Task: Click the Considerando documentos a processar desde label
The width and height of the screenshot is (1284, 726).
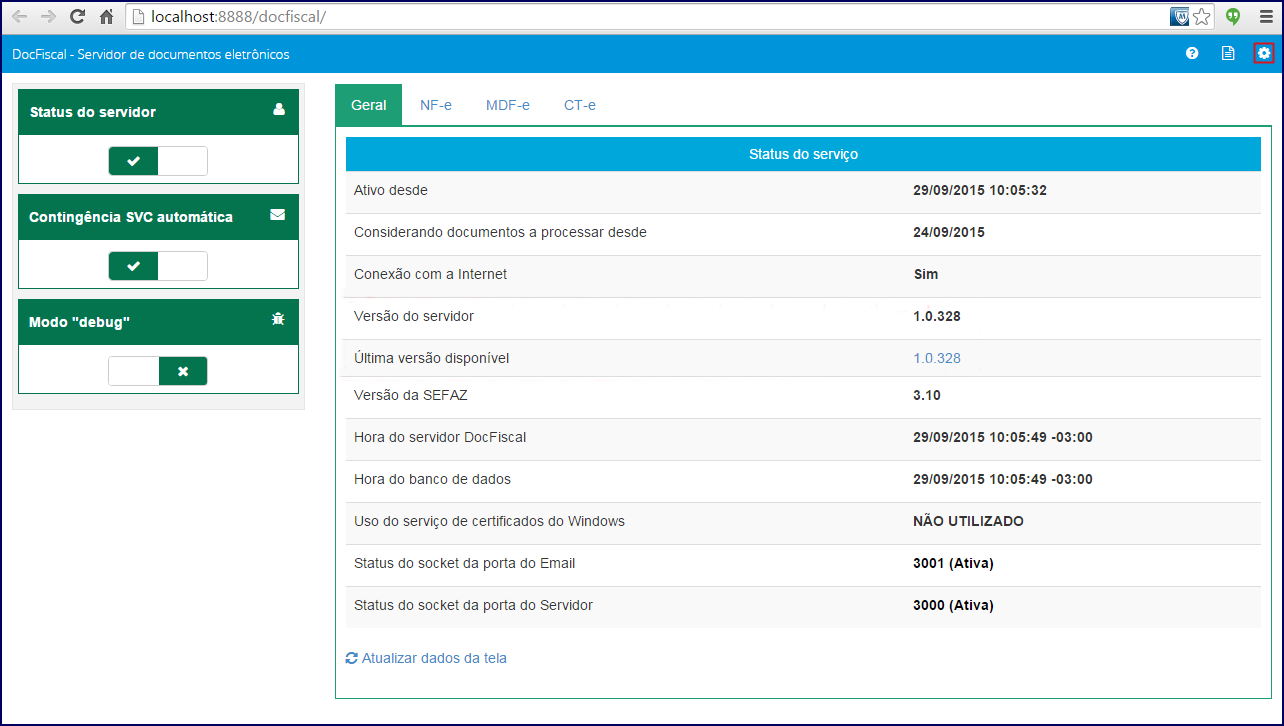Action: 501,232
